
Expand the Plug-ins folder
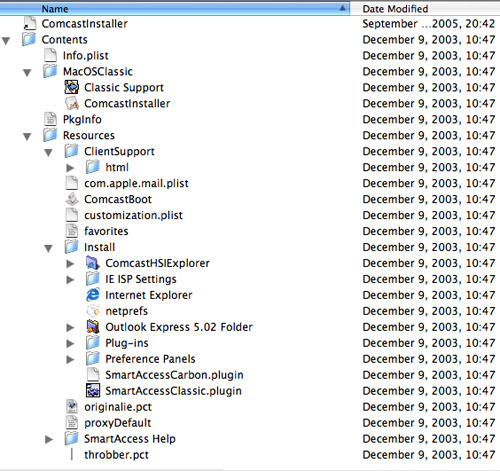pyautogui.click(x=70, y=343)
